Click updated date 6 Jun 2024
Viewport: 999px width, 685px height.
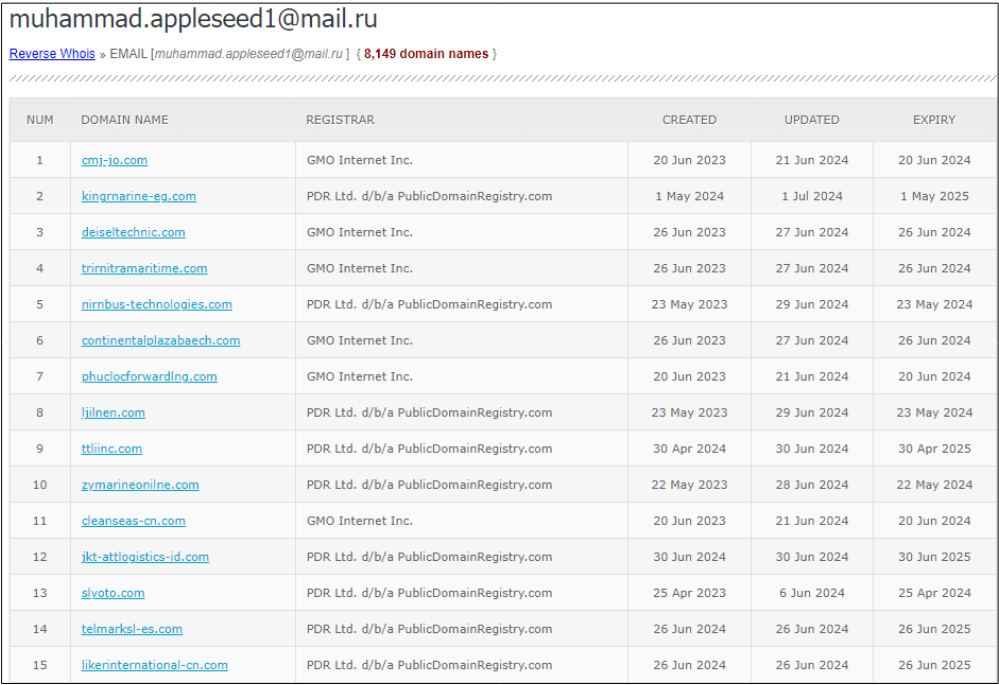click(812, 593)
